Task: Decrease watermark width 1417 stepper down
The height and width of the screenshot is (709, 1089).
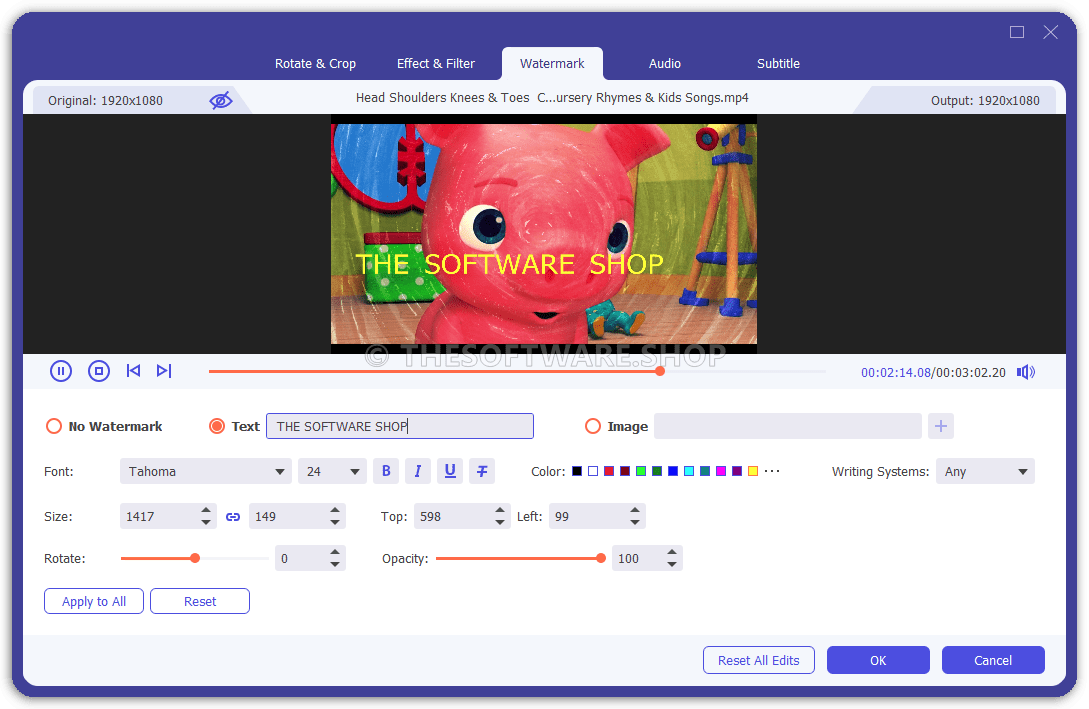Action: (206, 522)
